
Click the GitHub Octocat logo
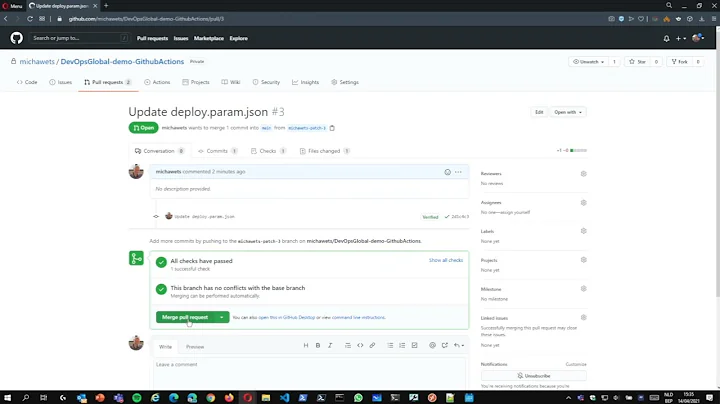pyautogui.click(x=17, y=38)
